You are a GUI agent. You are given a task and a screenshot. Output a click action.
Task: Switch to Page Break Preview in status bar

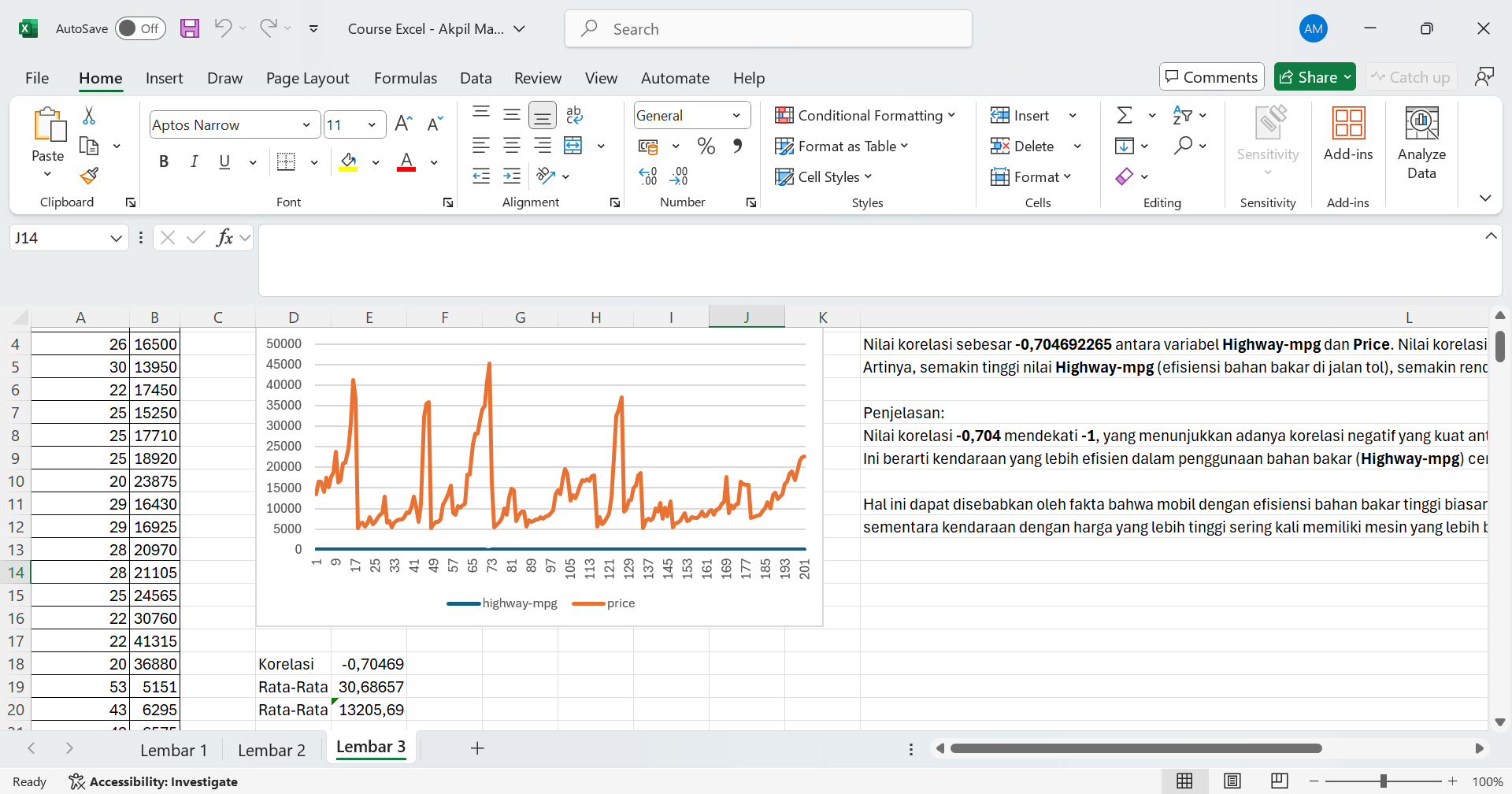pyautogui.click(x=1280, y=781)
